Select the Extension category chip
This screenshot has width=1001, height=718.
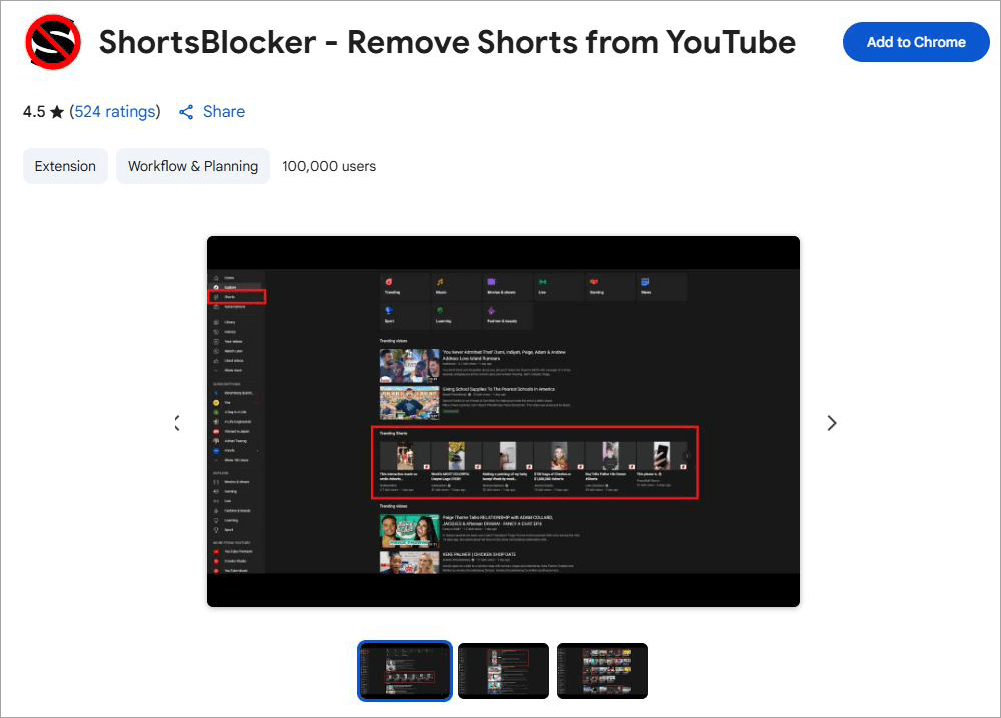pyautogui.click(x=65, y=165)
